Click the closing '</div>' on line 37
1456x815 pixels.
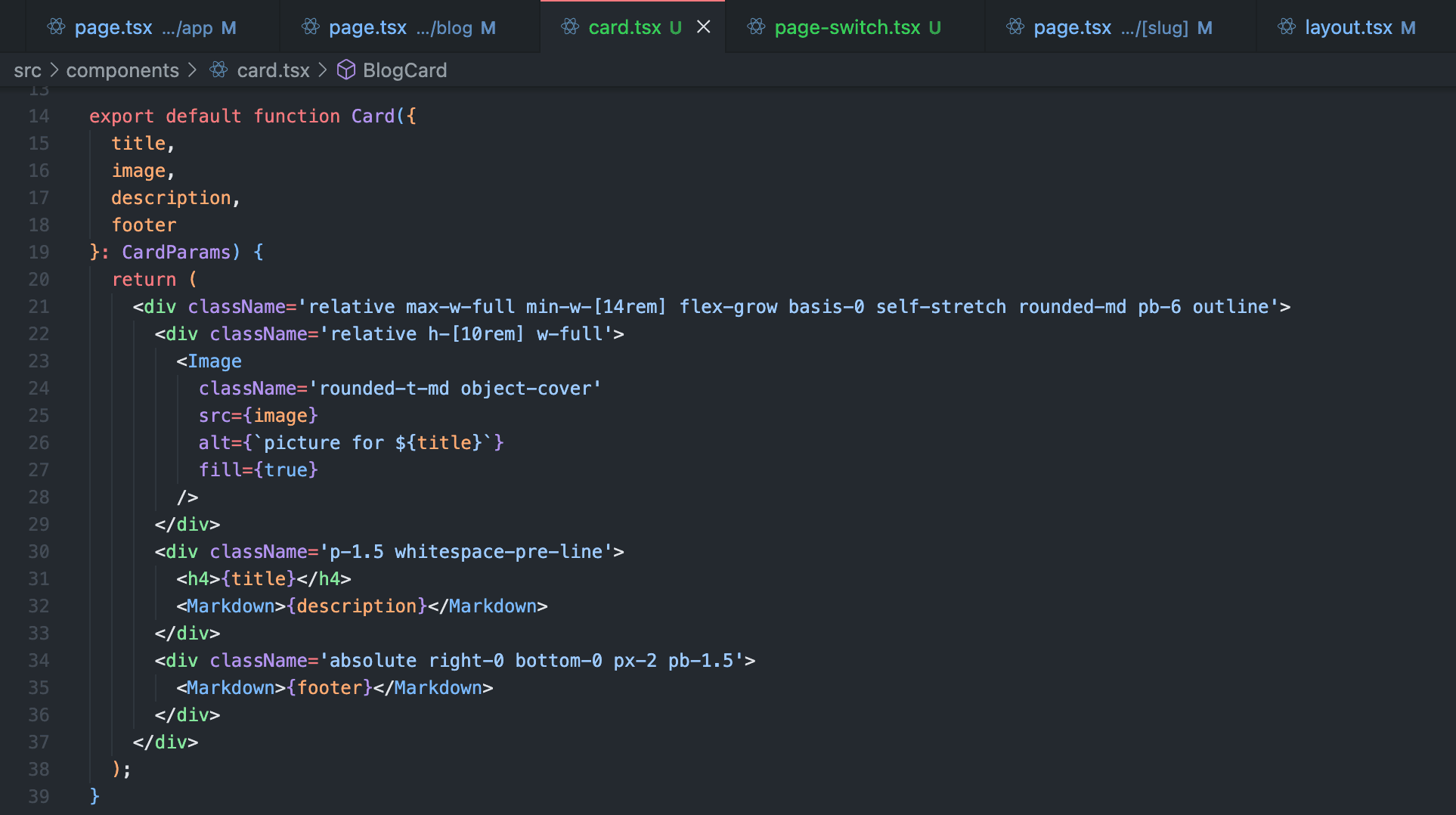point(166,742)
